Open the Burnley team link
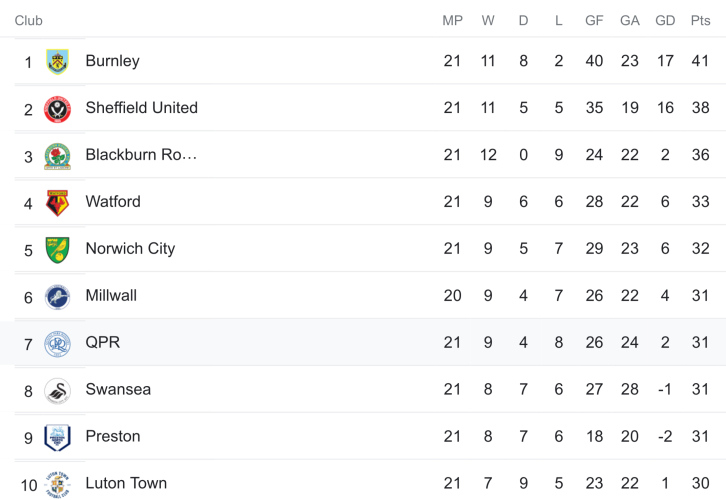Viewport: 726px width, 500px height. [x=112, y=61]
